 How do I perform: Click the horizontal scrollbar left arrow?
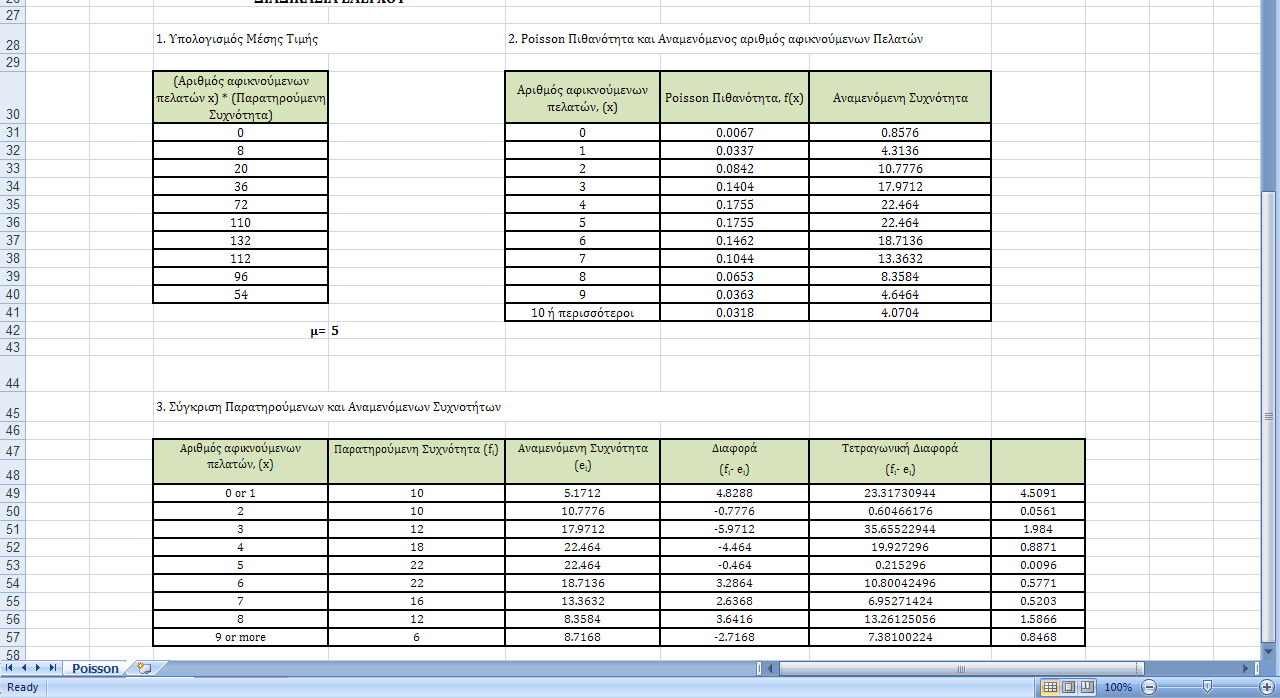[x=770, y=668]
